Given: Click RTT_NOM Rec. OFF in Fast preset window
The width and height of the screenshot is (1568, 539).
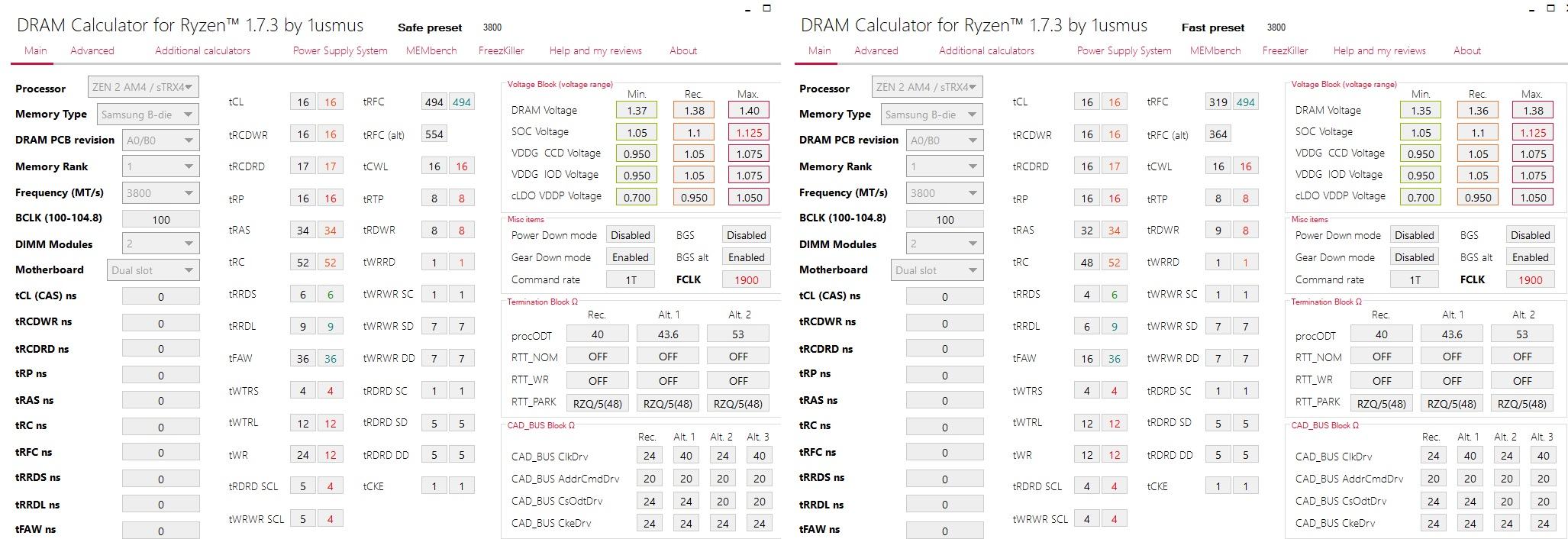Looking at the screenshot, I should click(x=1382, y=357).
